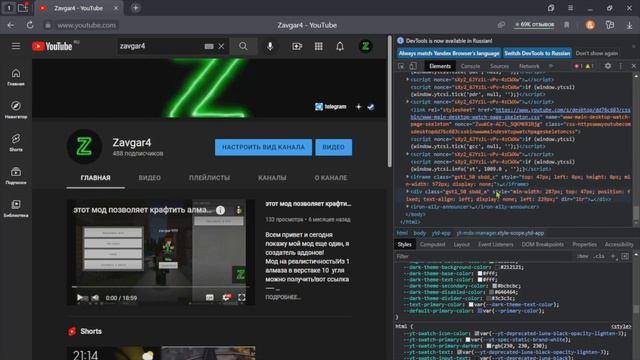
Task: Switch to the О КАНАЛЕ channel tab
Action: (331, 178)
